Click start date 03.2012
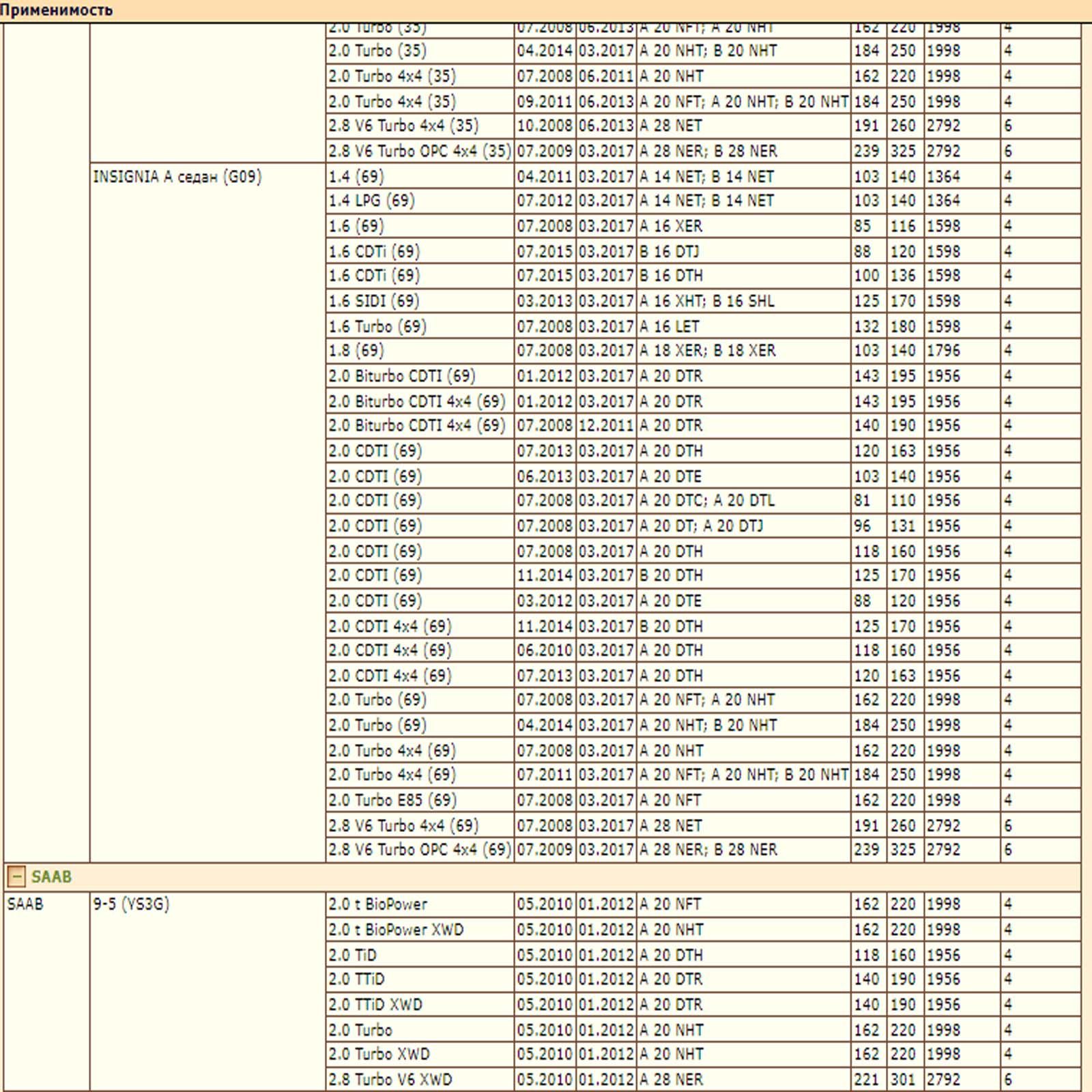The width and height of the screenshot is (1092, 1092). pos(545,601)
